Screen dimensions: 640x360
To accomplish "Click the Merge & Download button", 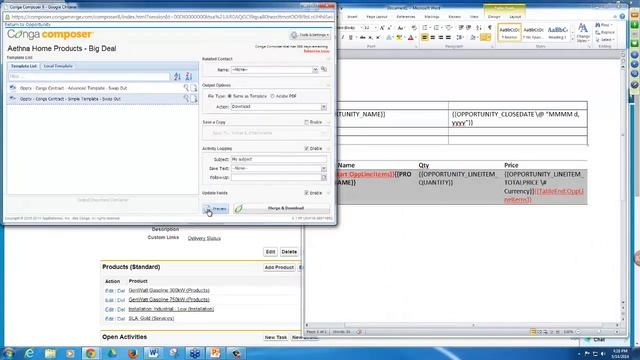I will click(281, 208).
